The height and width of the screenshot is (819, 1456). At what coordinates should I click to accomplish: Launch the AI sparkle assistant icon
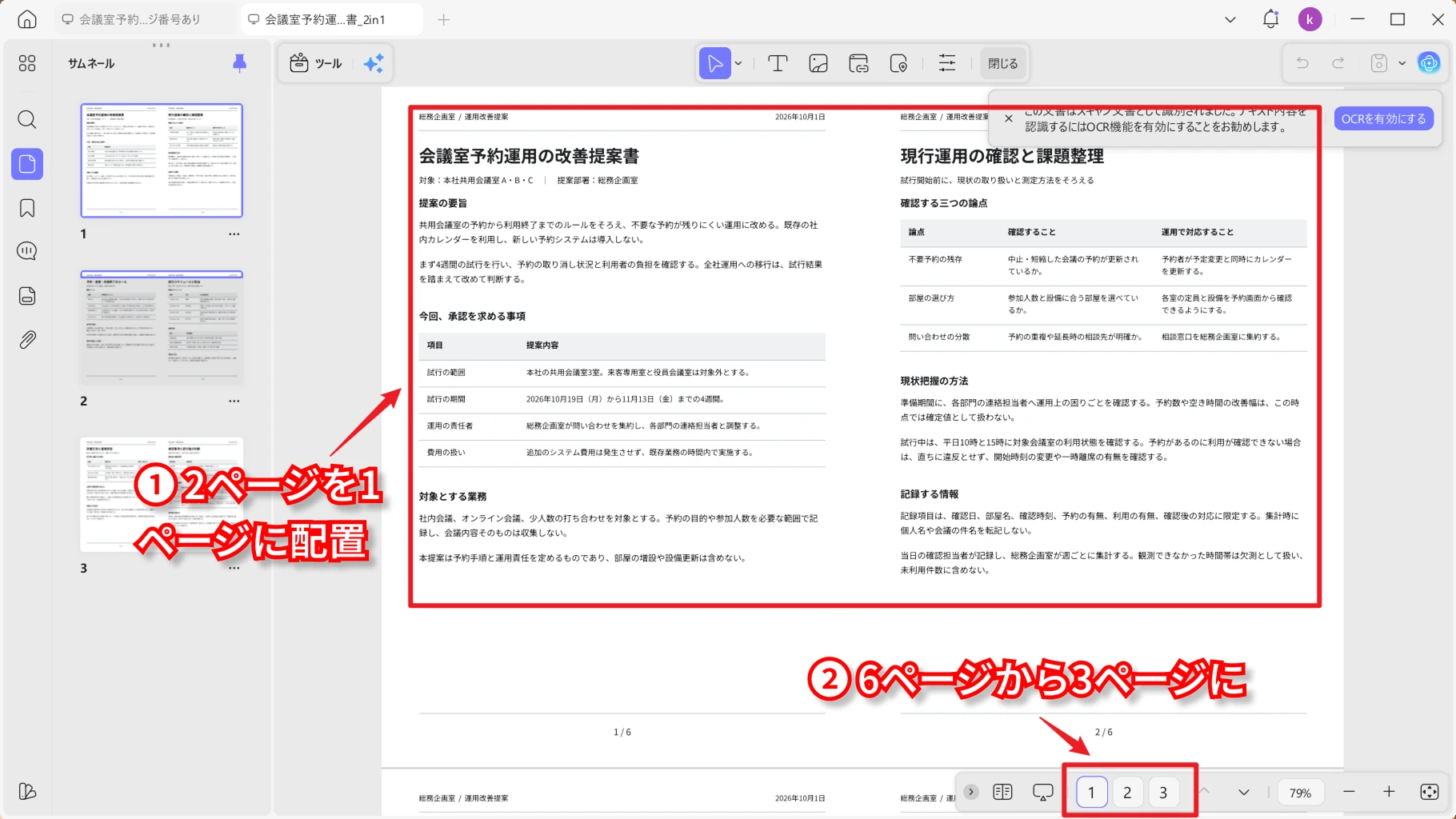pos(374,63)
